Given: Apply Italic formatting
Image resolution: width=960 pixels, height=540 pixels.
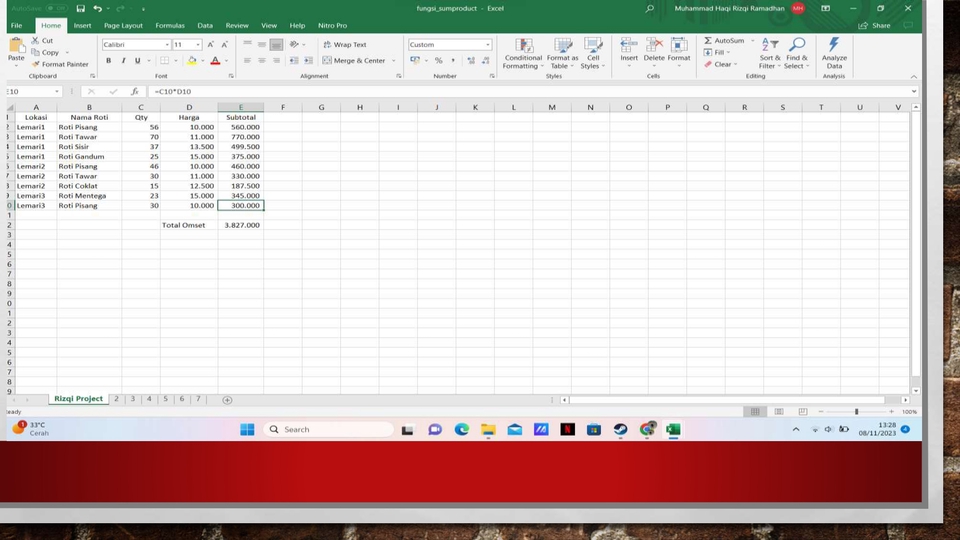Looking at the screenshot, I should coord(123,61).
